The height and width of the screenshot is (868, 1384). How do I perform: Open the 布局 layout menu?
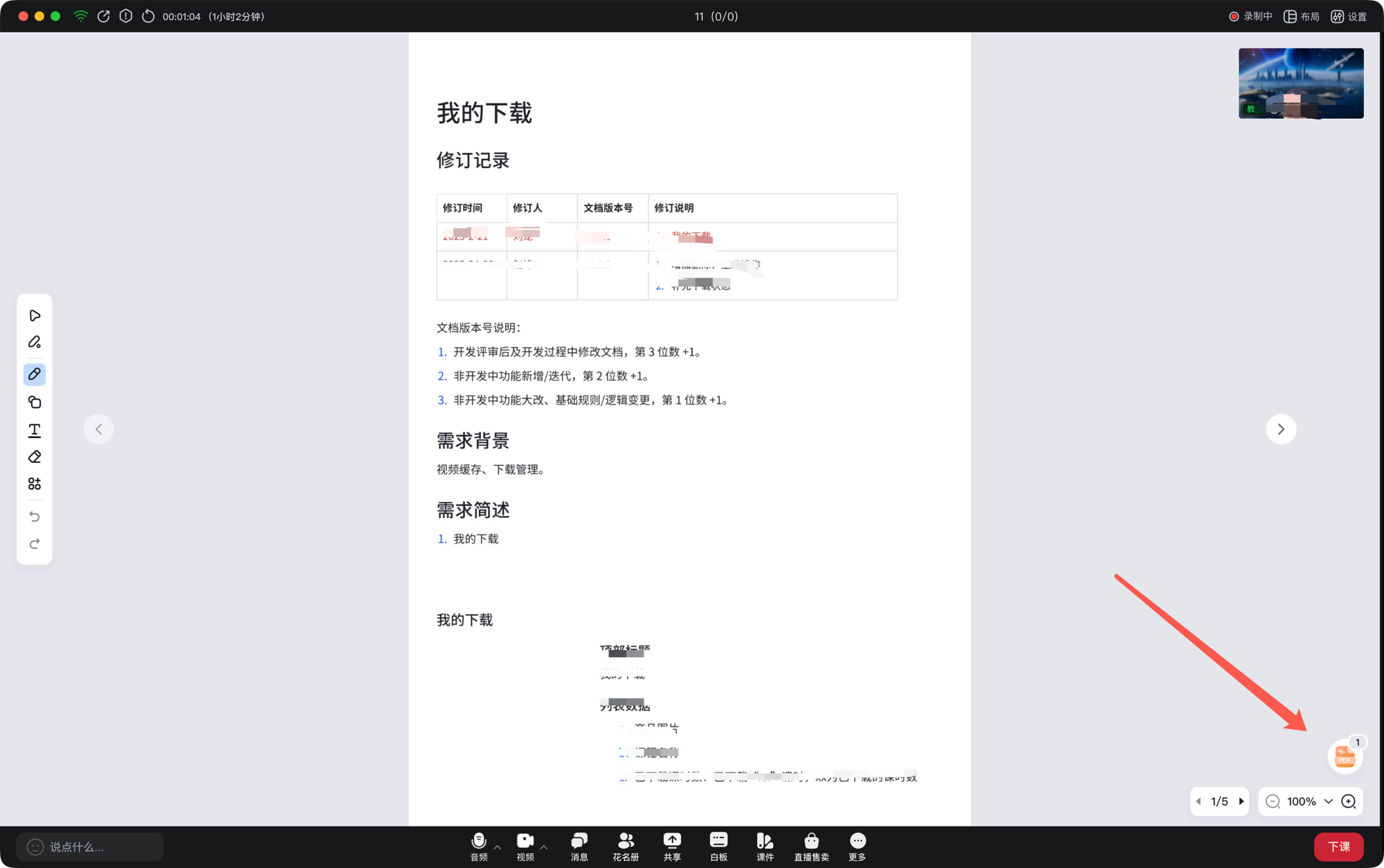[x=1302, y=16]
